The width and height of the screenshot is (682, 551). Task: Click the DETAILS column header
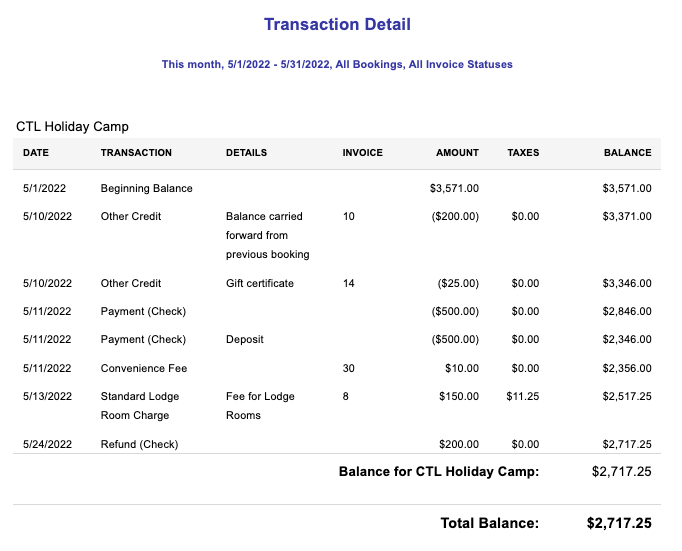click(246, 153)
